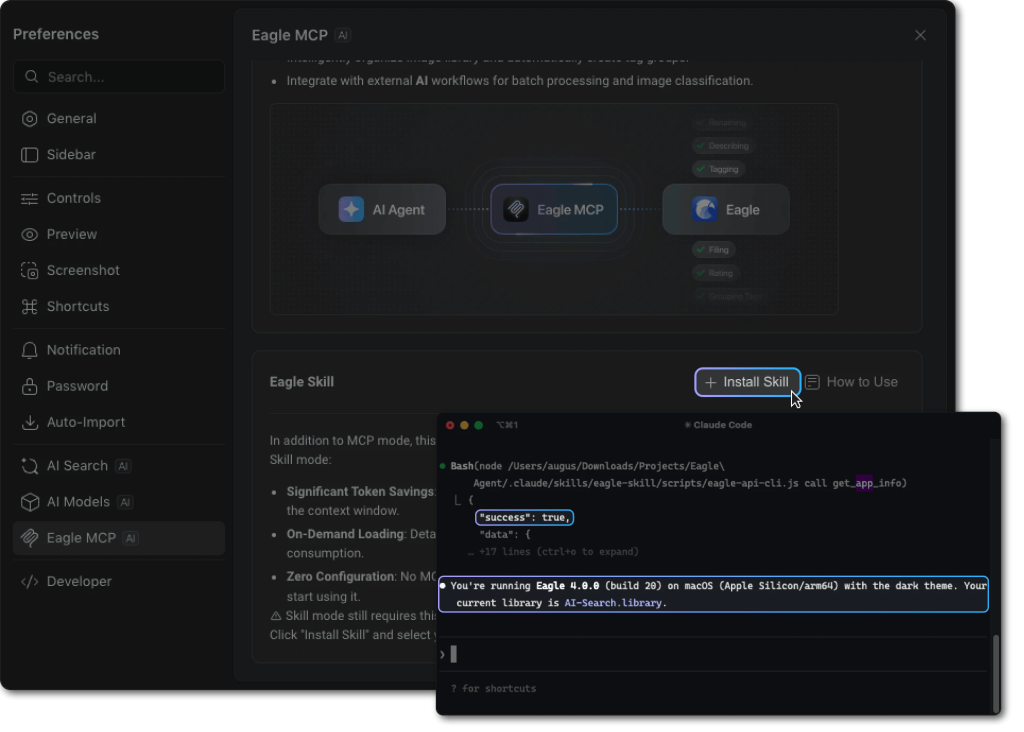Screen dimensions: 1024x732
Task: Click the Notification bell icon
Action: click(x=30, y=351)
